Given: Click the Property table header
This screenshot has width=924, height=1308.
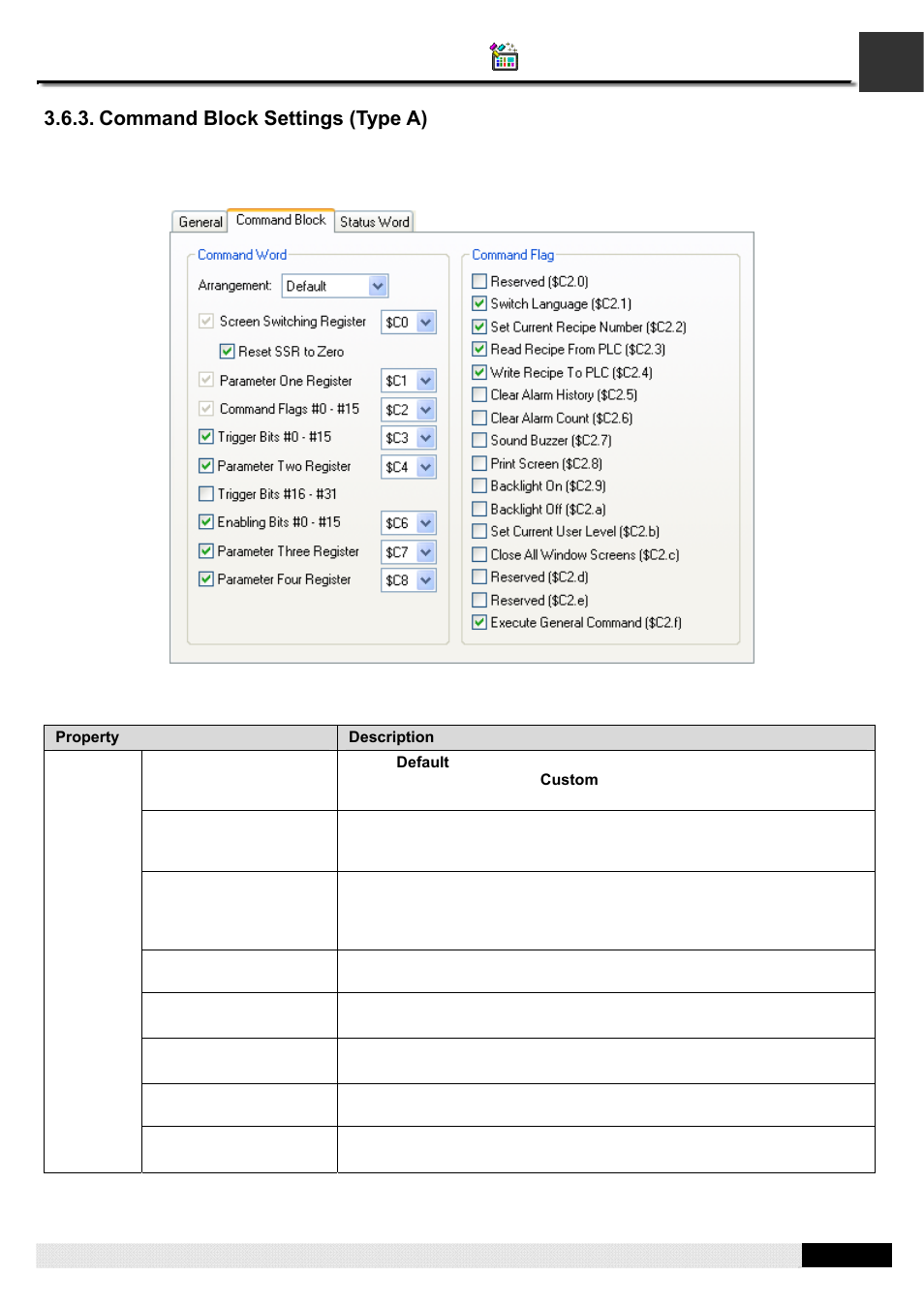Looking at the screenshot, I should (x=87, y=737).
